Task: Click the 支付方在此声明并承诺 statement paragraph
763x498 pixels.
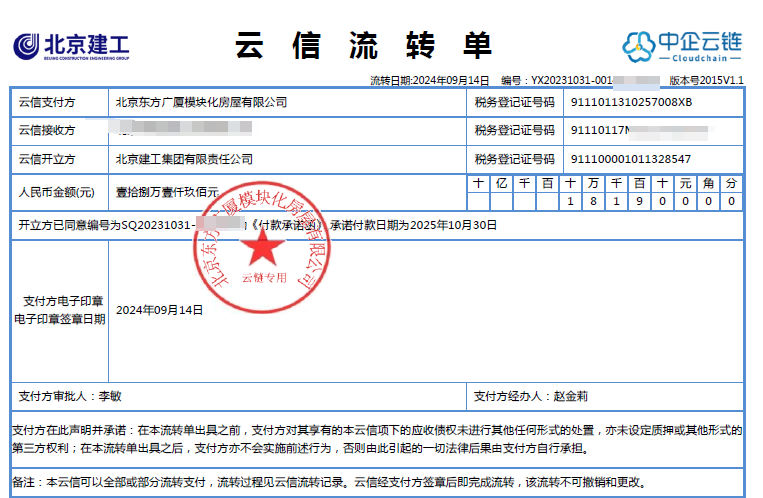Action: [377, 439]
